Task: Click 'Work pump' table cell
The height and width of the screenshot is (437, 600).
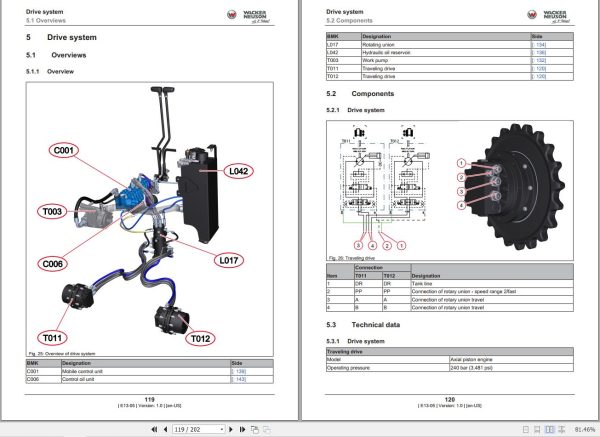Action: pyautogui.click(x=446, y=60)
